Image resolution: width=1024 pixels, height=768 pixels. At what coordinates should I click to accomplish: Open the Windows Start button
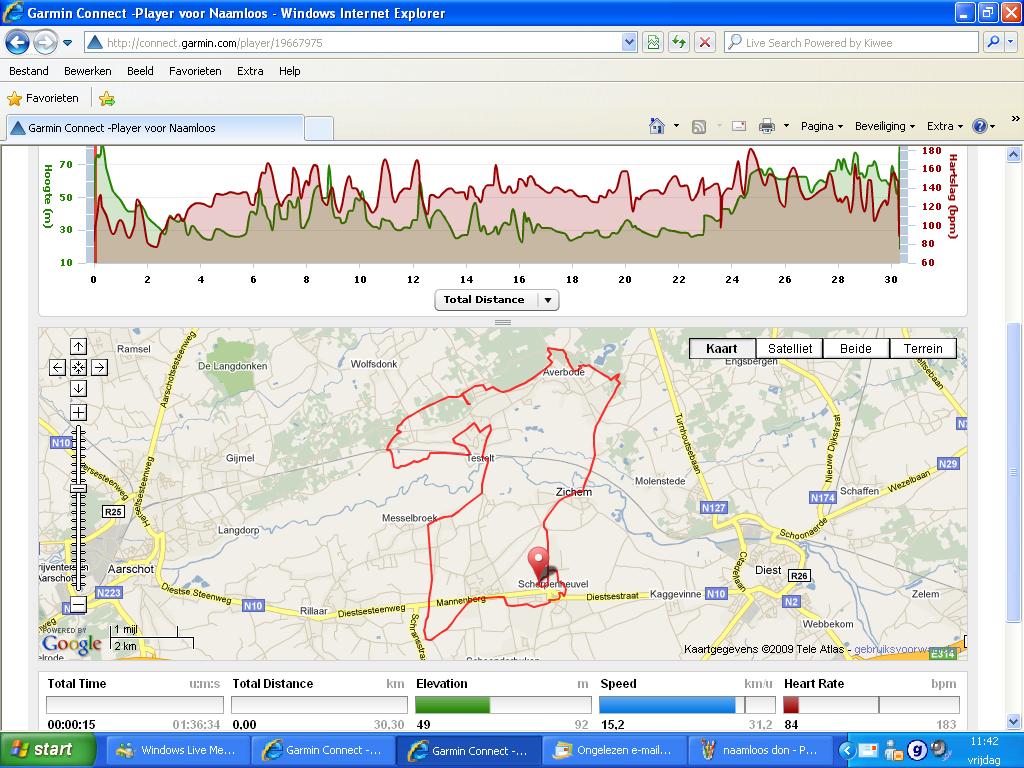48,750
